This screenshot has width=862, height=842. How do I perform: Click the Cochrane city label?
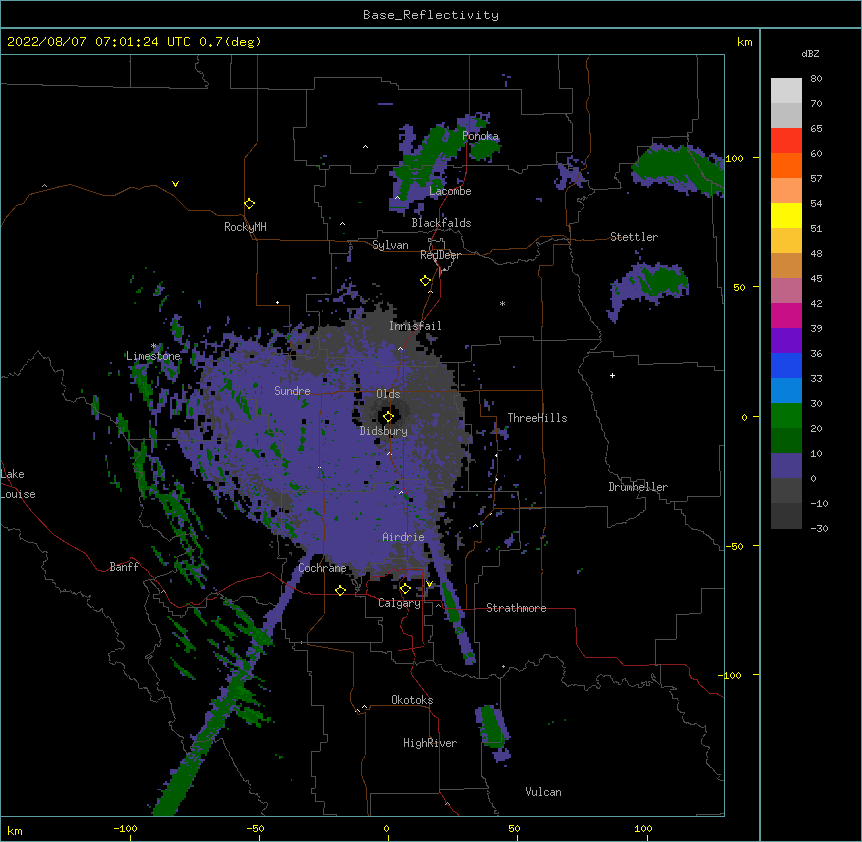[x=322, y=568]
